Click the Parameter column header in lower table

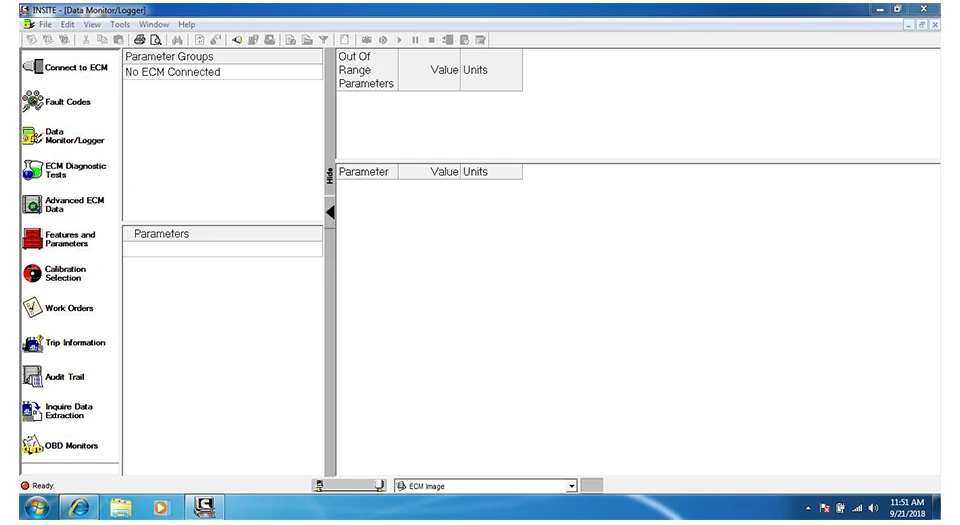[x=367, y=172]
